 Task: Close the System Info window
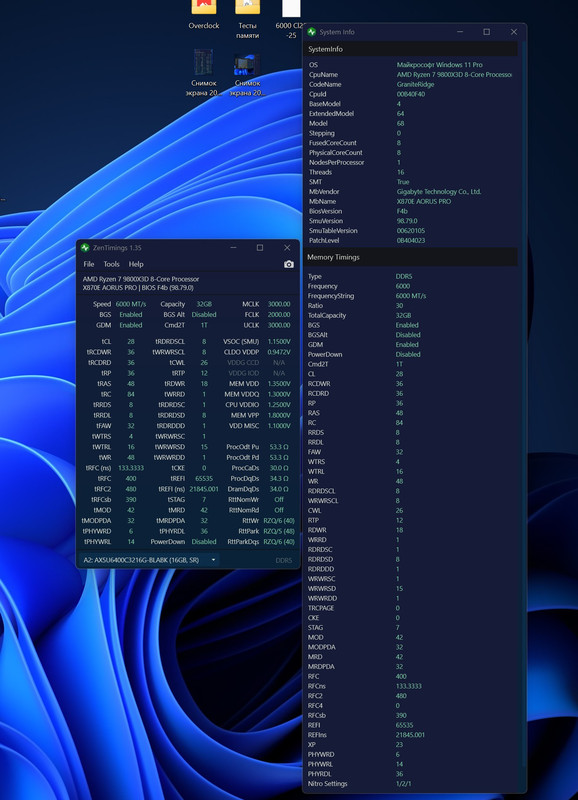pos(514,32)
